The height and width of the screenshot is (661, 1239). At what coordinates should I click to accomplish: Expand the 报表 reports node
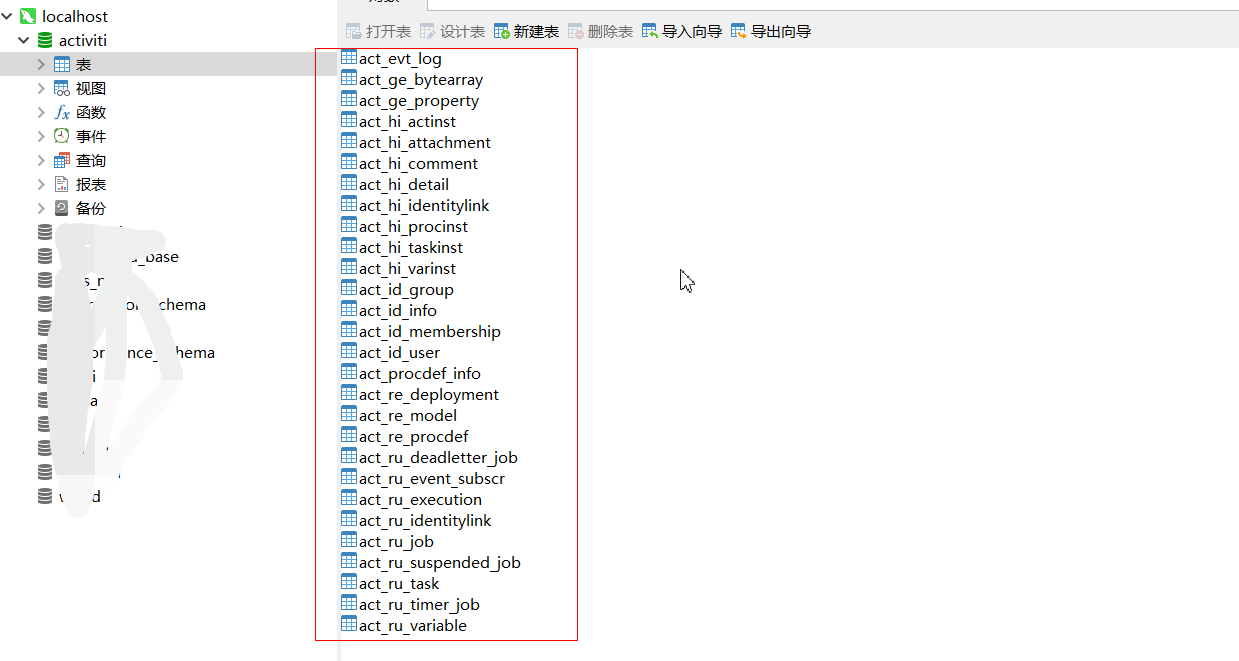click(x=41, y=184)
